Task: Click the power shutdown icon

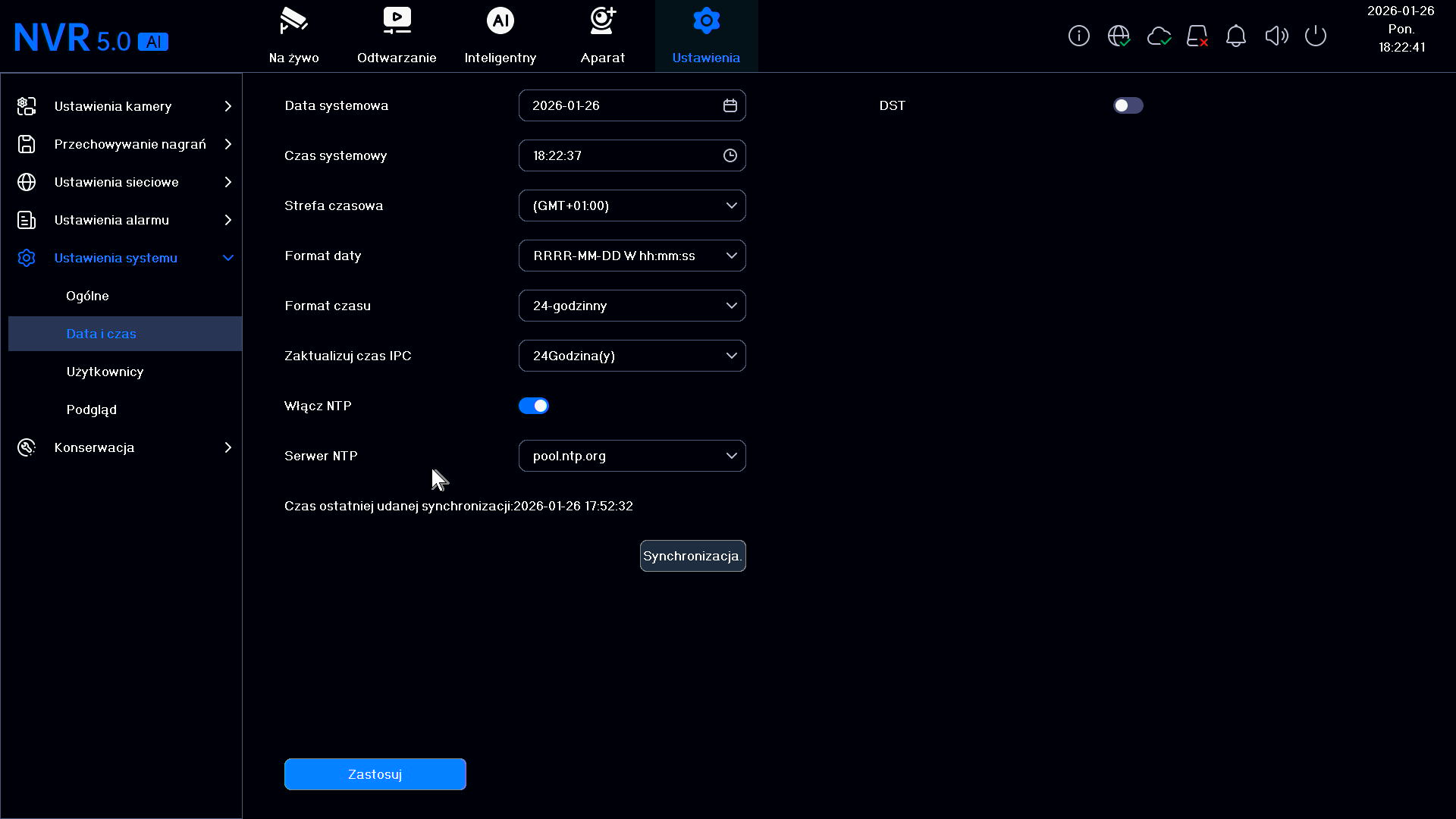Action: pos(1316,36)
